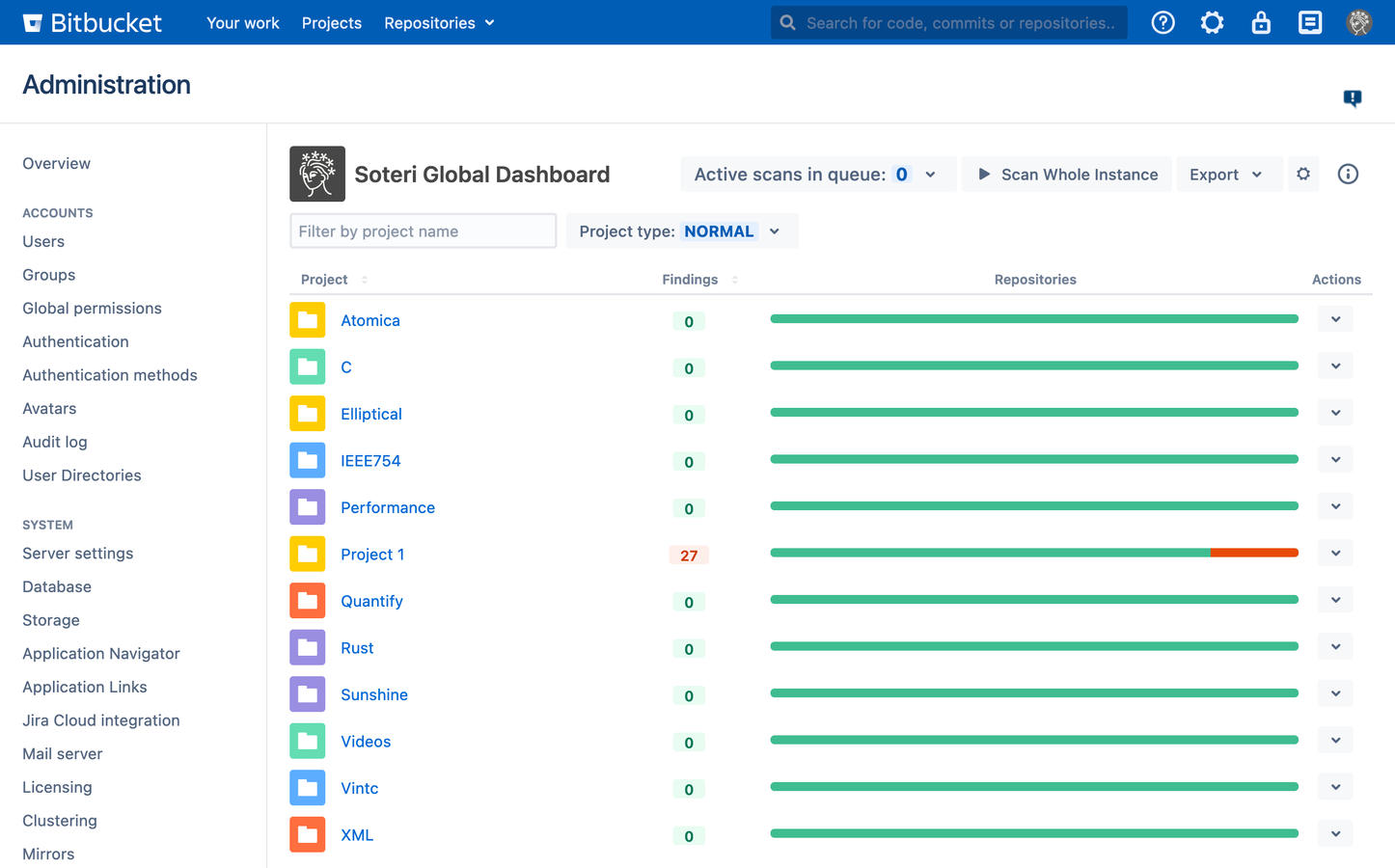Screen dimensions: 1395x868
Task: Expand Active scans in queue dropdown
Action: 818,174
